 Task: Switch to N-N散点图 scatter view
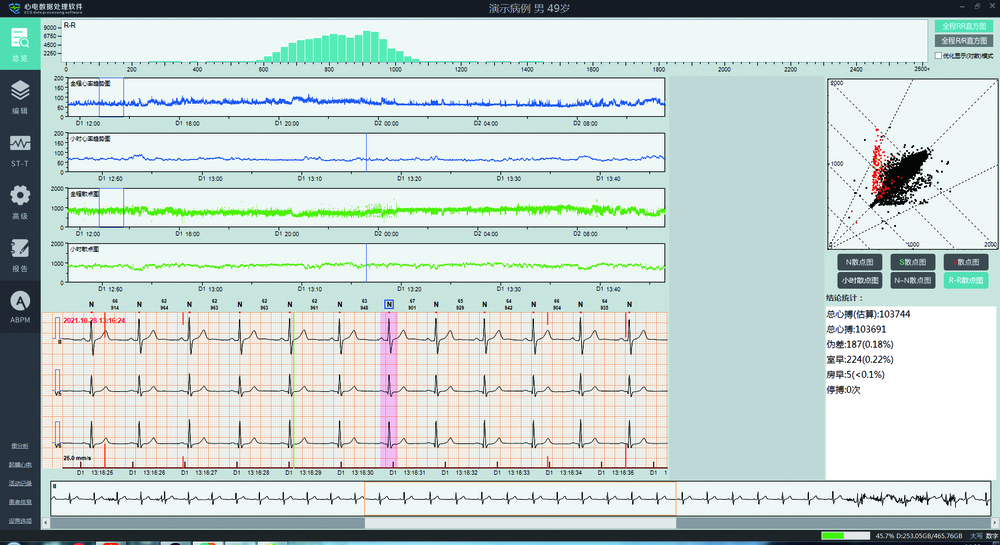tap(913, 281)
